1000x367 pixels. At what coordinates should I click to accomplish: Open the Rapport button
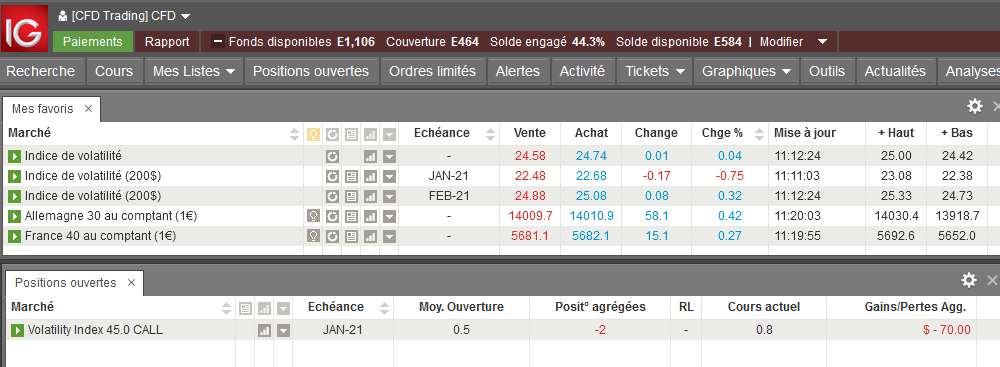click(167, 41)
